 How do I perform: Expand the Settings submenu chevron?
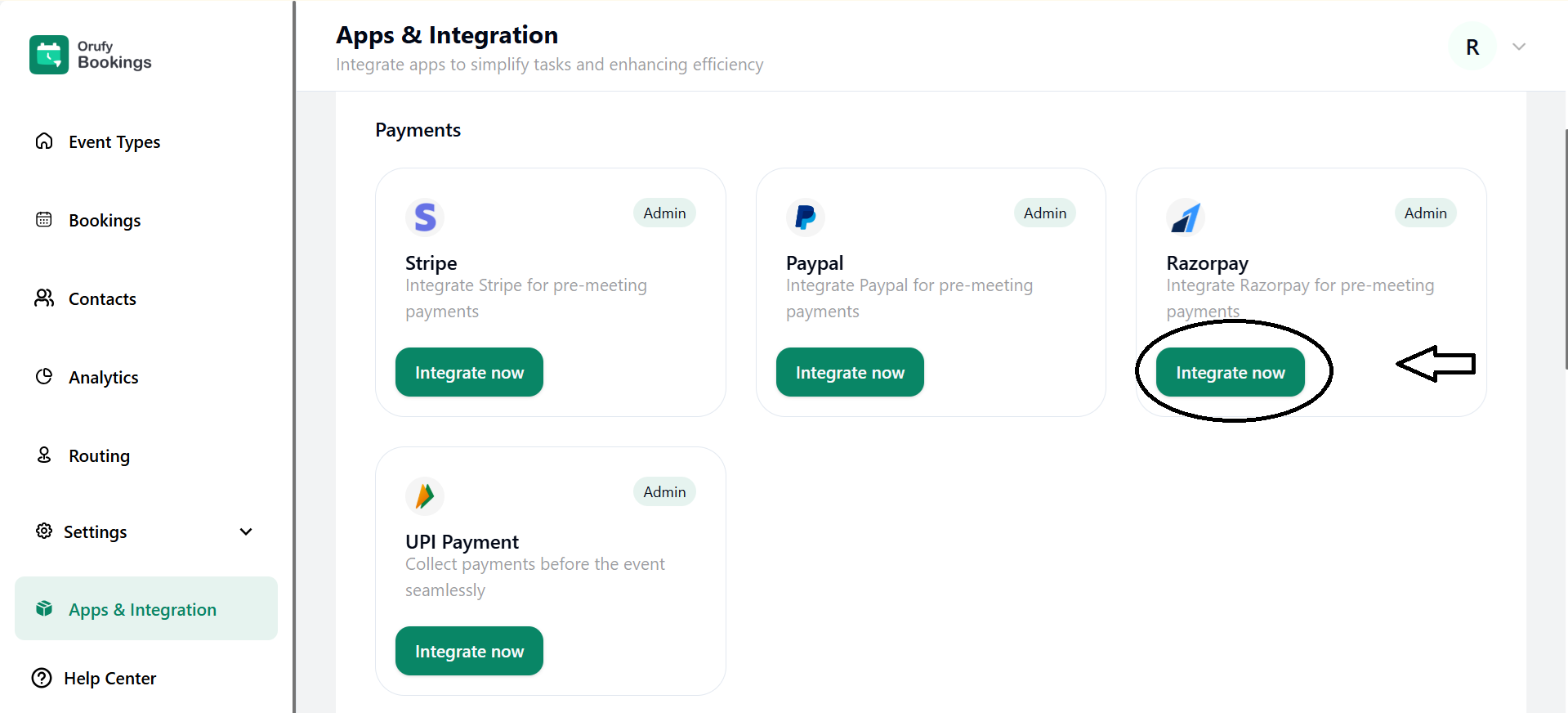point(246,531)
